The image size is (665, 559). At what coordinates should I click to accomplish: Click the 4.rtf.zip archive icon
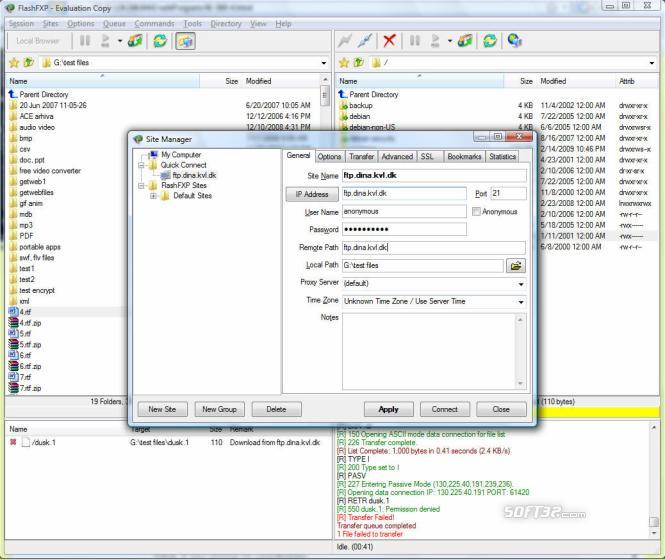coord(14,322)
